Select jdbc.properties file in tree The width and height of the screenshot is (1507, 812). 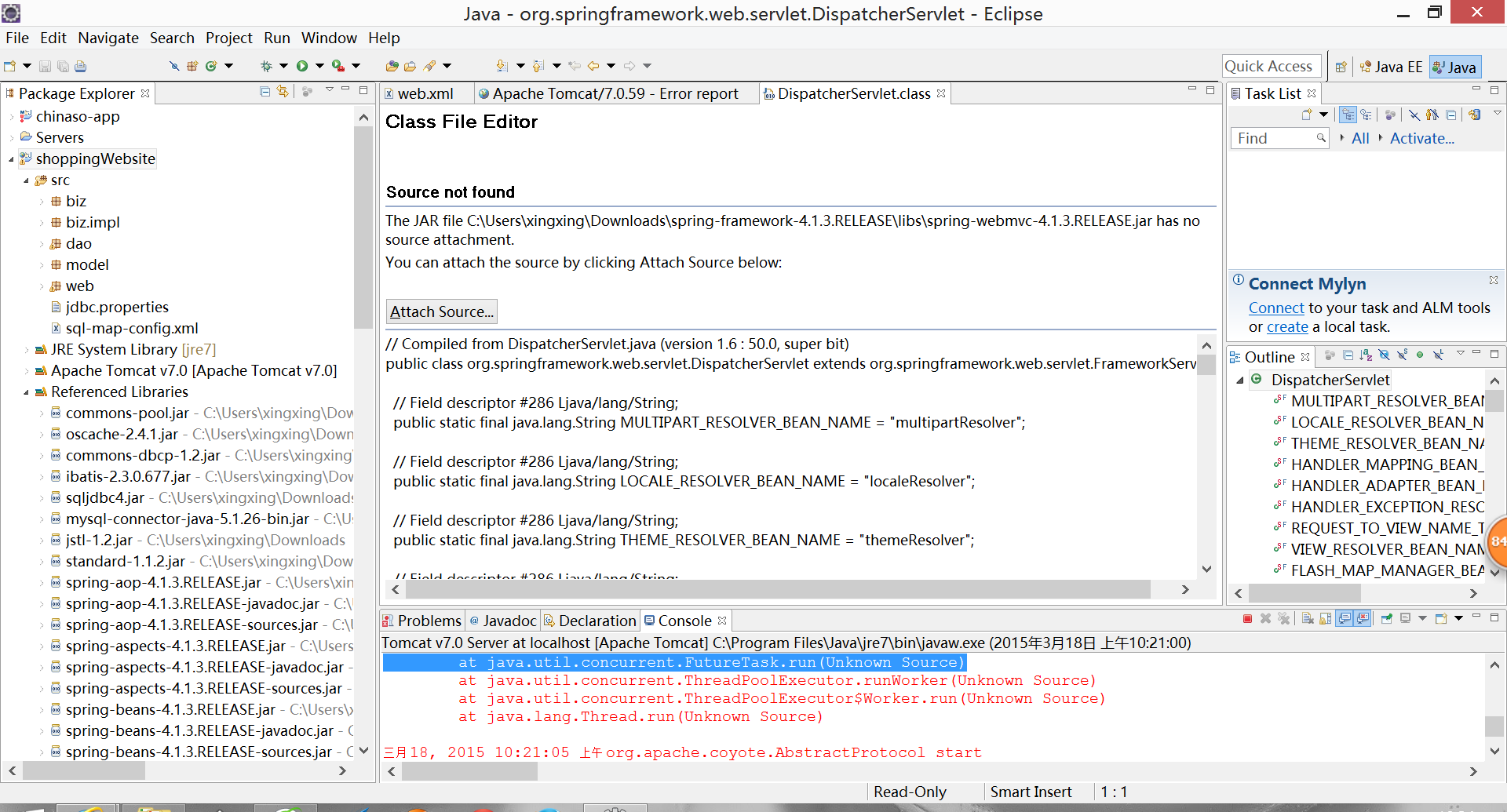click(116, 308)
